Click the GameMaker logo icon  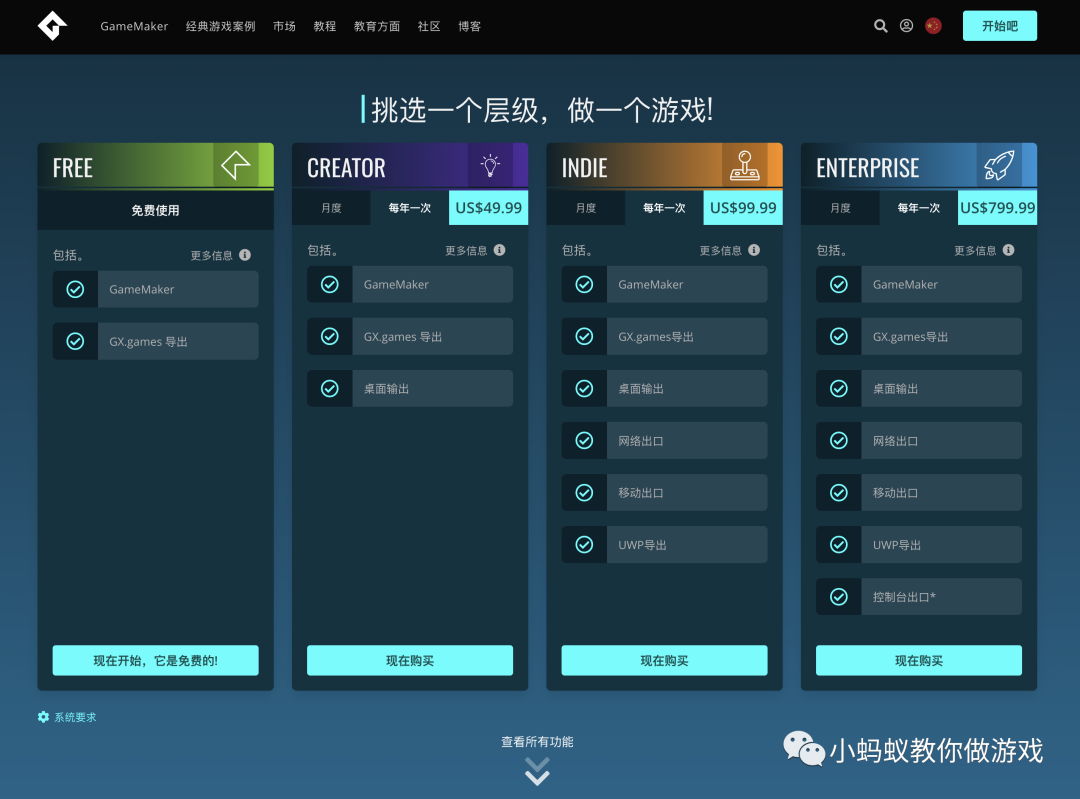point(52,26)
